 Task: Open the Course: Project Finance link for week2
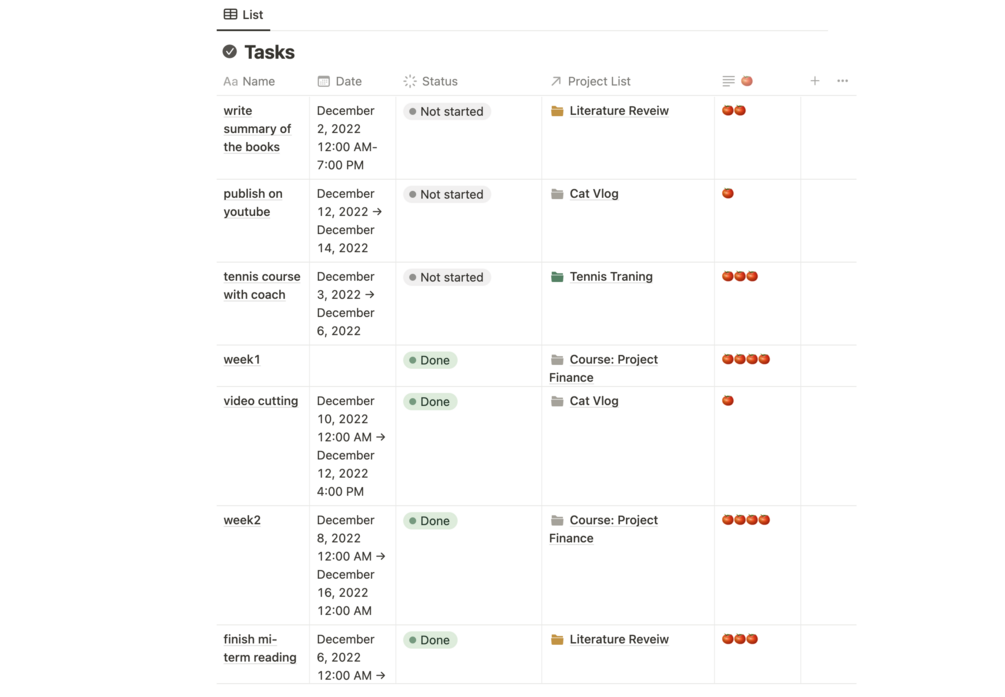(613, 521)
